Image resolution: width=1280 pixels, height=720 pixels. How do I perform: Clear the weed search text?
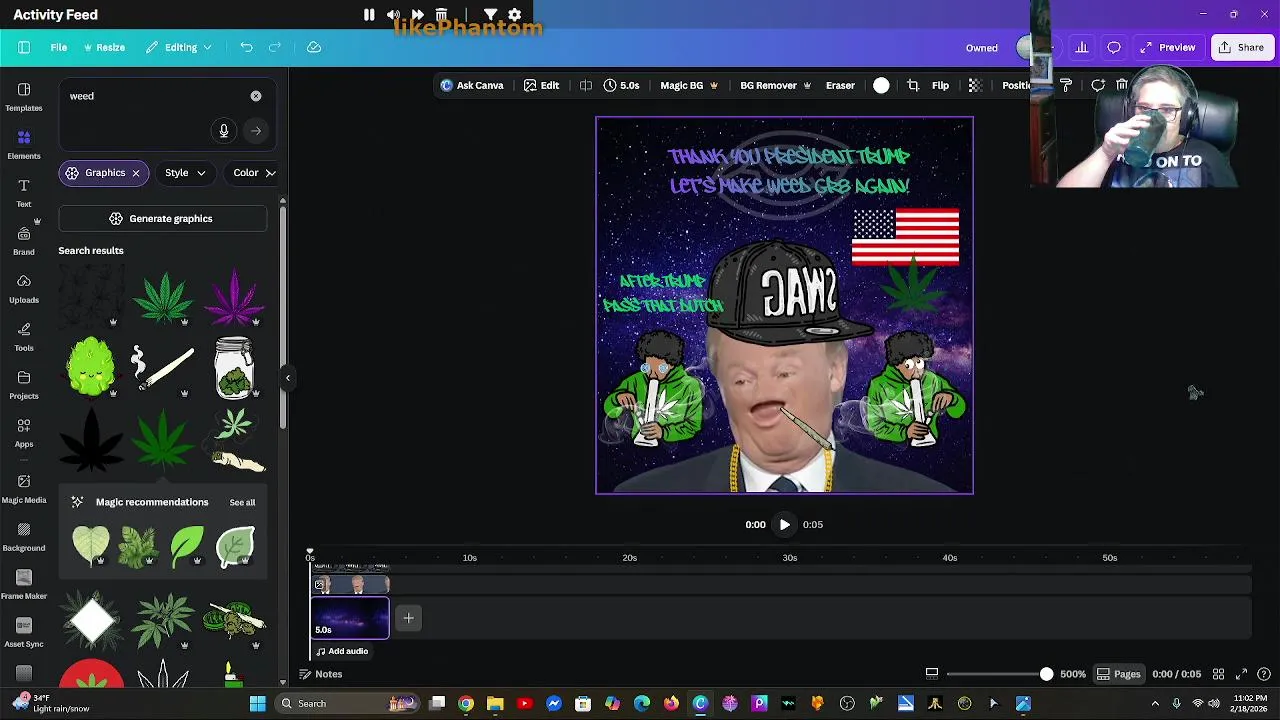click(256, 96)
